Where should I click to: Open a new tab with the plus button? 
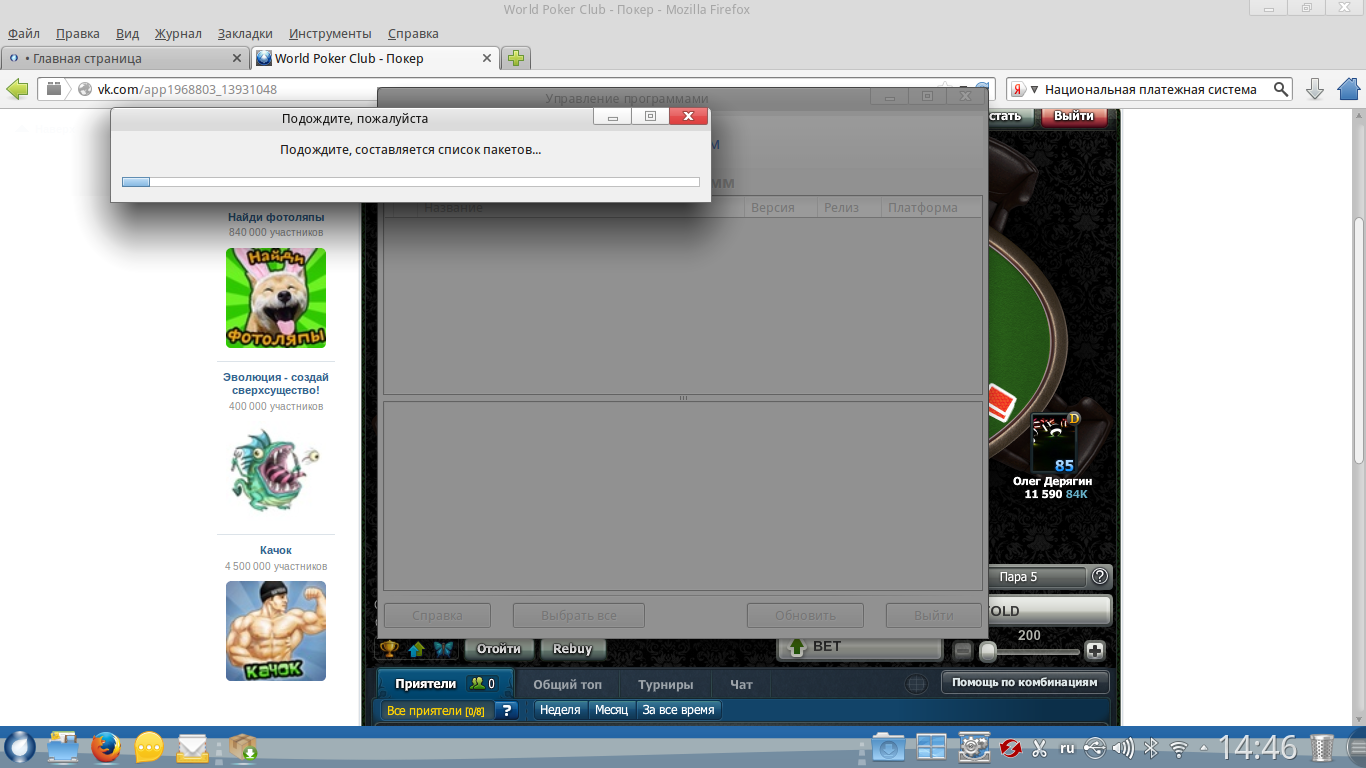pos(516,58)
